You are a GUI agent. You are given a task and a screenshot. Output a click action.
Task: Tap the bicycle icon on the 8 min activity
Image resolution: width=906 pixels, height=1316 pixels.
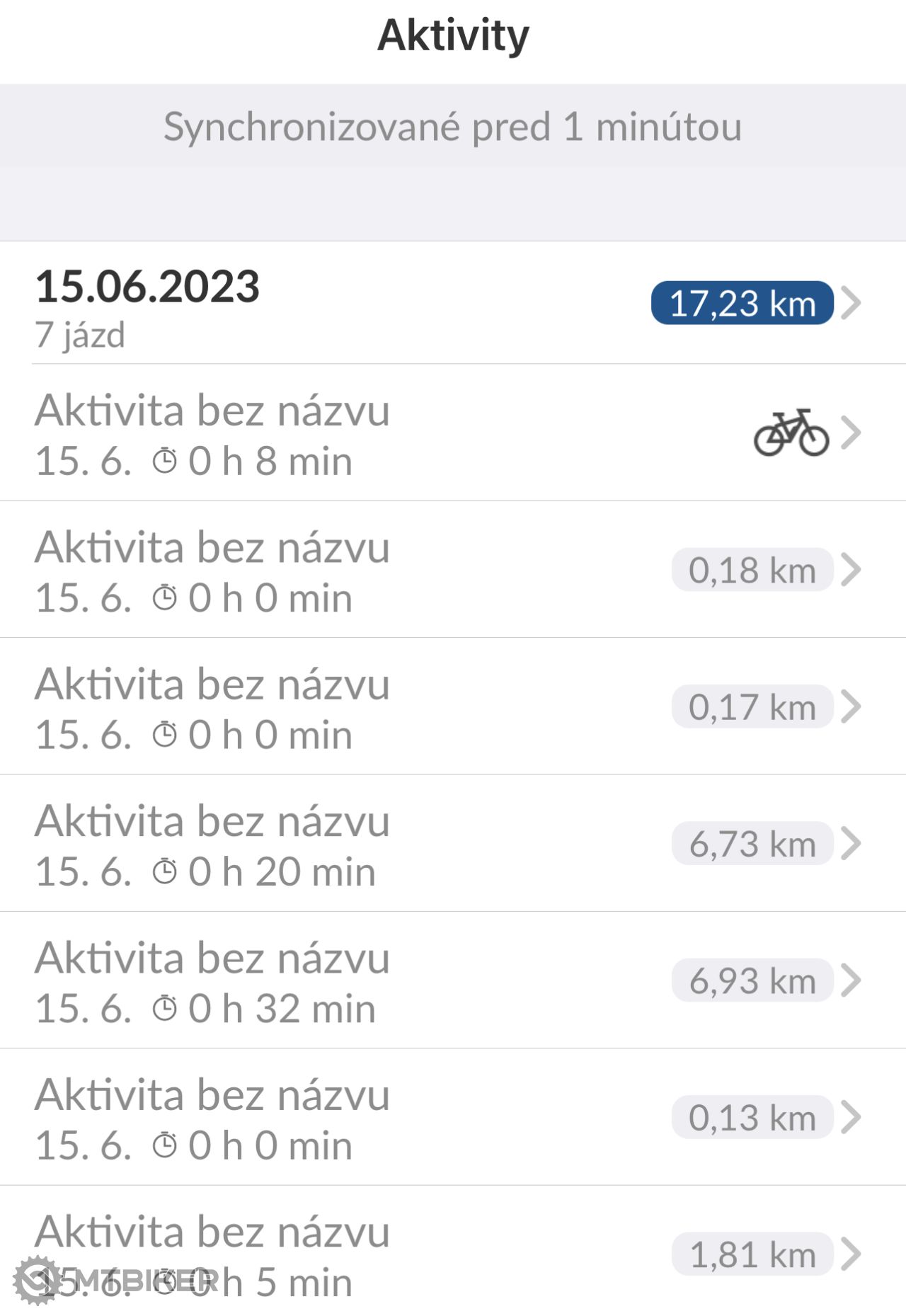(791, 433)
